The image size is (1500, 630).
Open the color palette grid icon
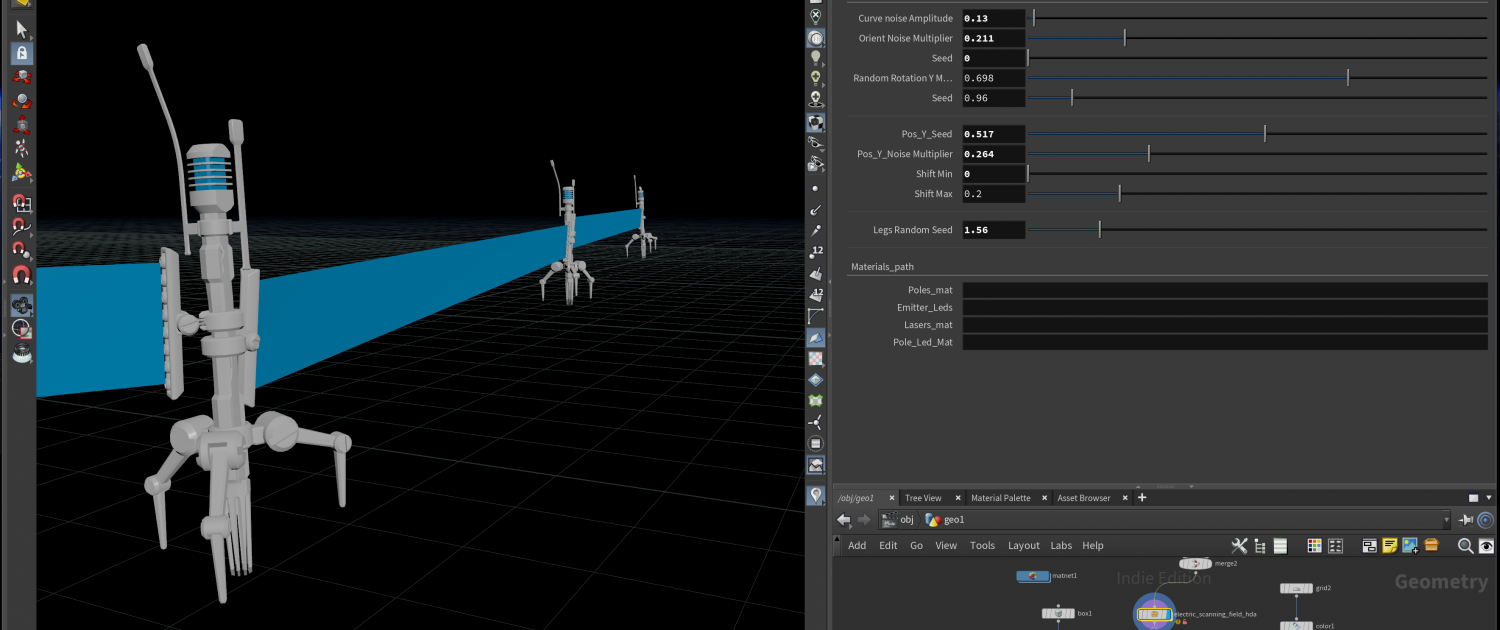pos(1314,546)
